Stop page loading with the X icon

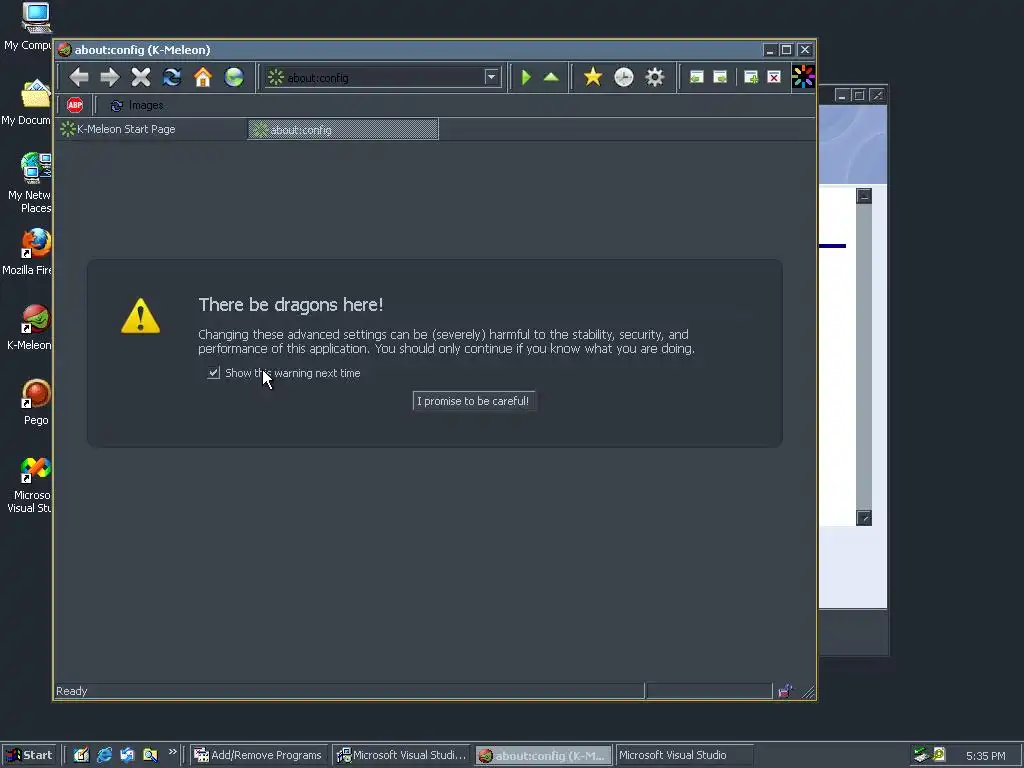140,77
